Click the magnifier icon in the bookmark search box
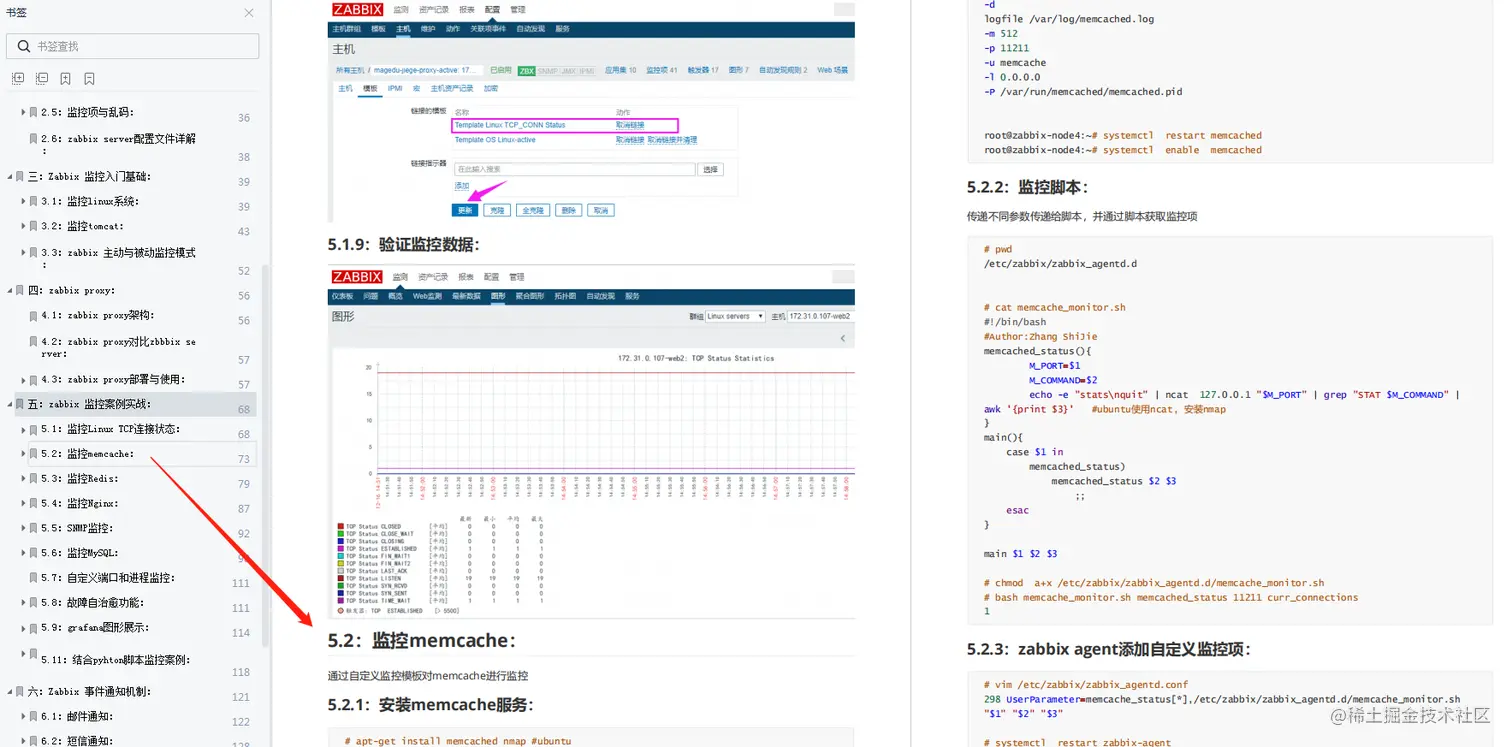Viewport: 1512px width, 747px height. point(22,46)
